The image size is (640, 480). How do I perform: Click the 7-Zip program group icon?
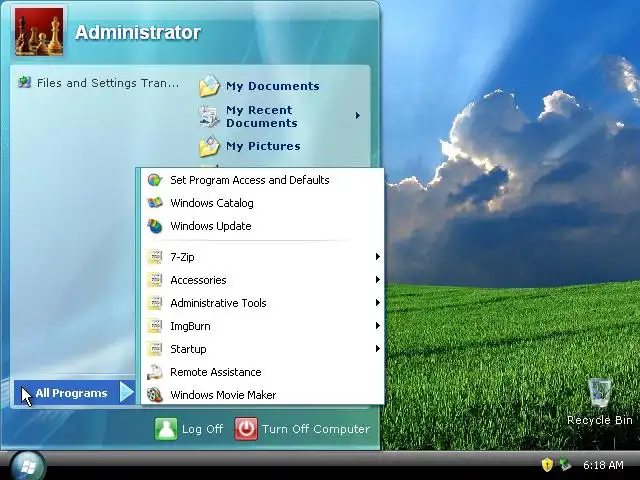pyautogui.click(x=155, y=257)
